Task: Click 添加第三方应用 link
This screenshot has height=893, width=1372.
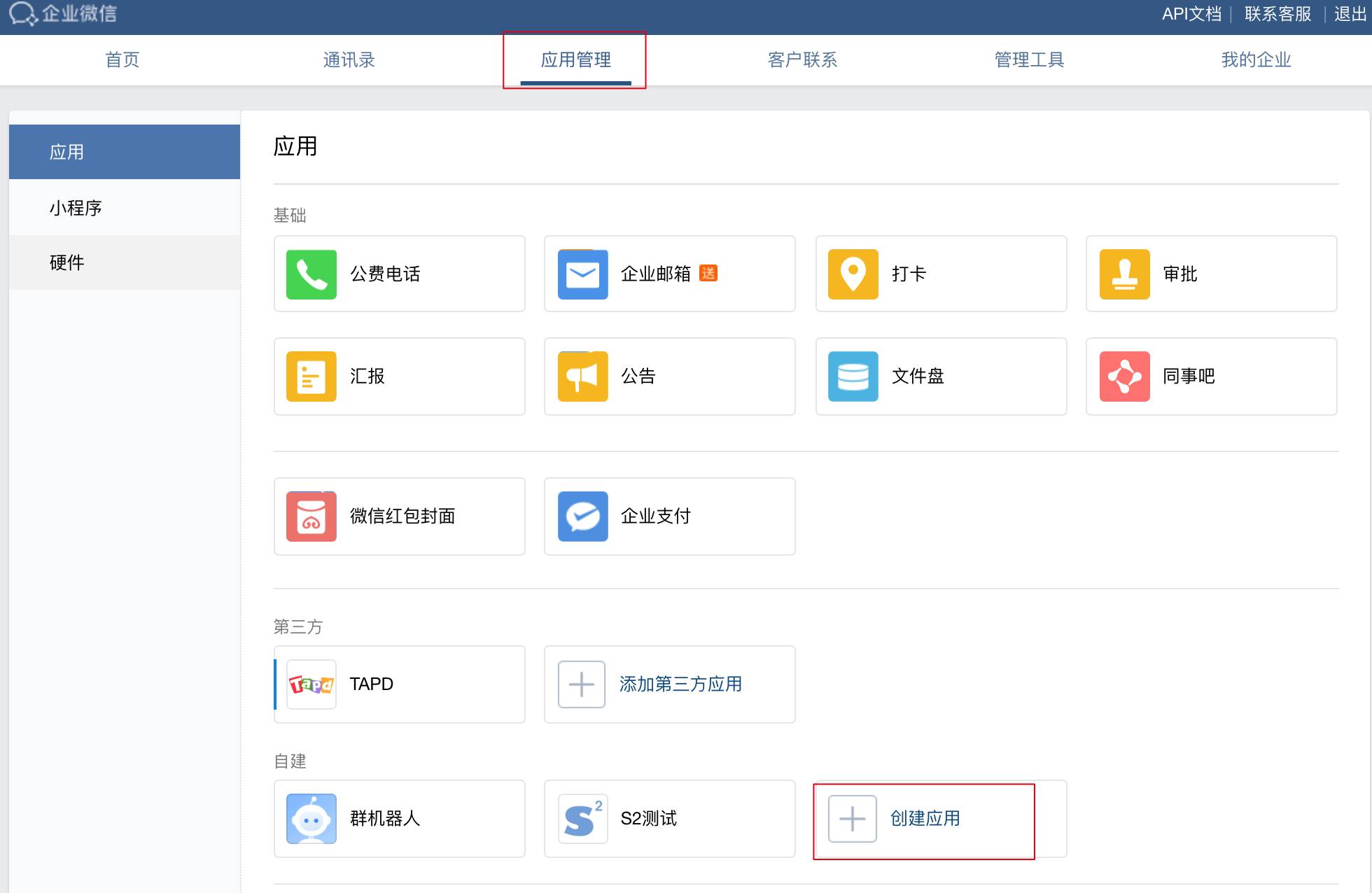Action: (680, 684)
